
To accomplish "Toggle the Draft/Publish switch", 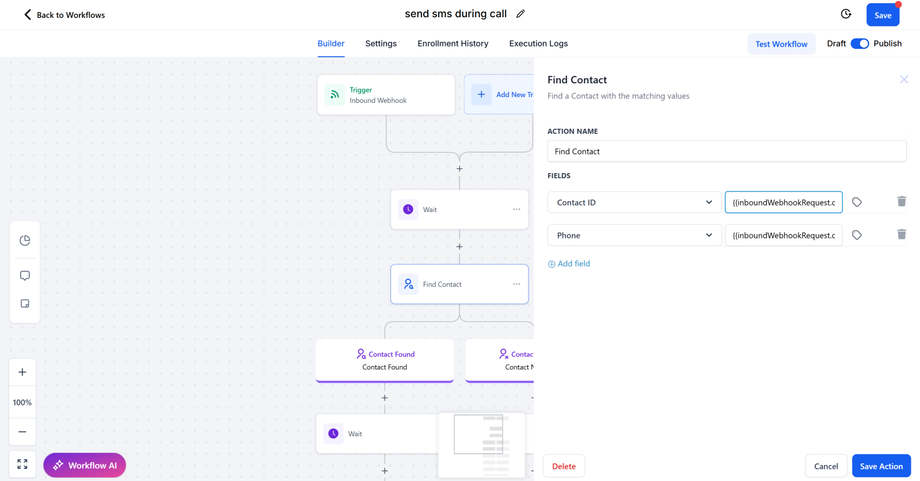I will coord(860,44).
